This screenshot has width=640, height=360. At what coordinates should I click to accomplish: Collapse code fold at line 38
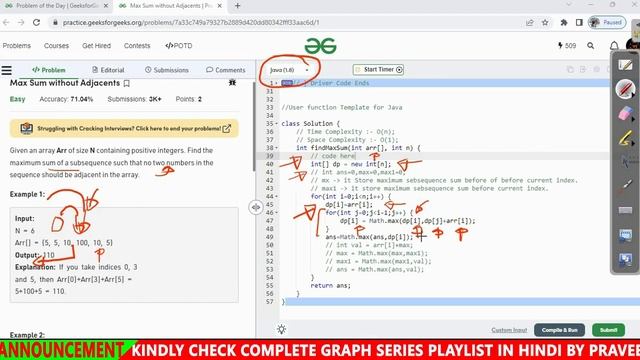[x=276, y=148]
